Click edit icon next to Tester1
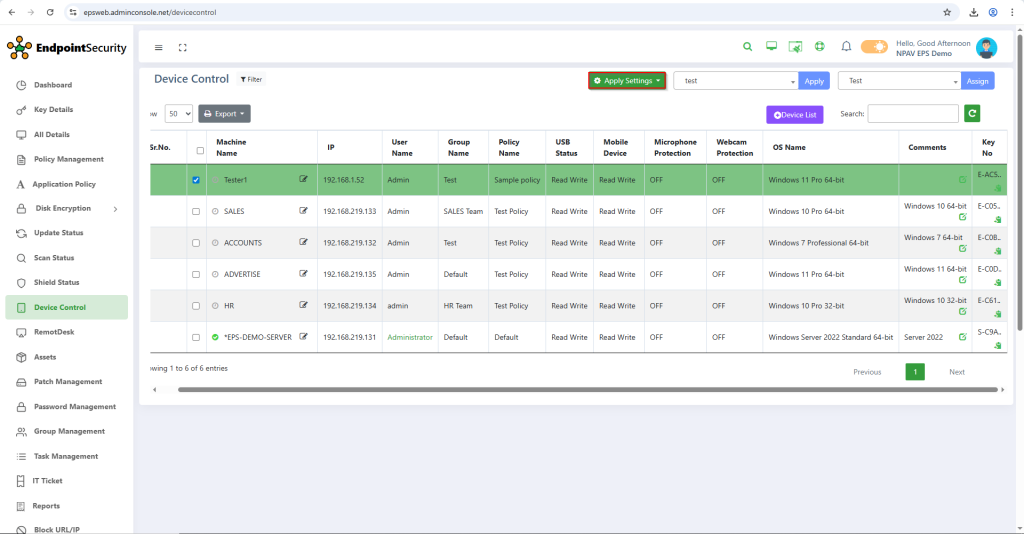 (x=303, y=180)
